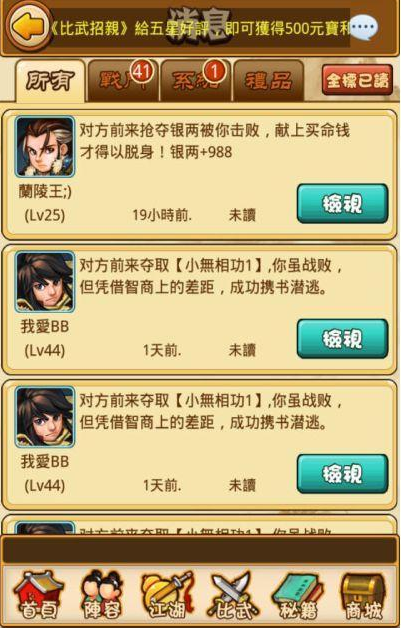Viewport: 401px width, 628px height.
Task: Tap the scrolling 比武招親 announcement banner
Action: [200, 28]
